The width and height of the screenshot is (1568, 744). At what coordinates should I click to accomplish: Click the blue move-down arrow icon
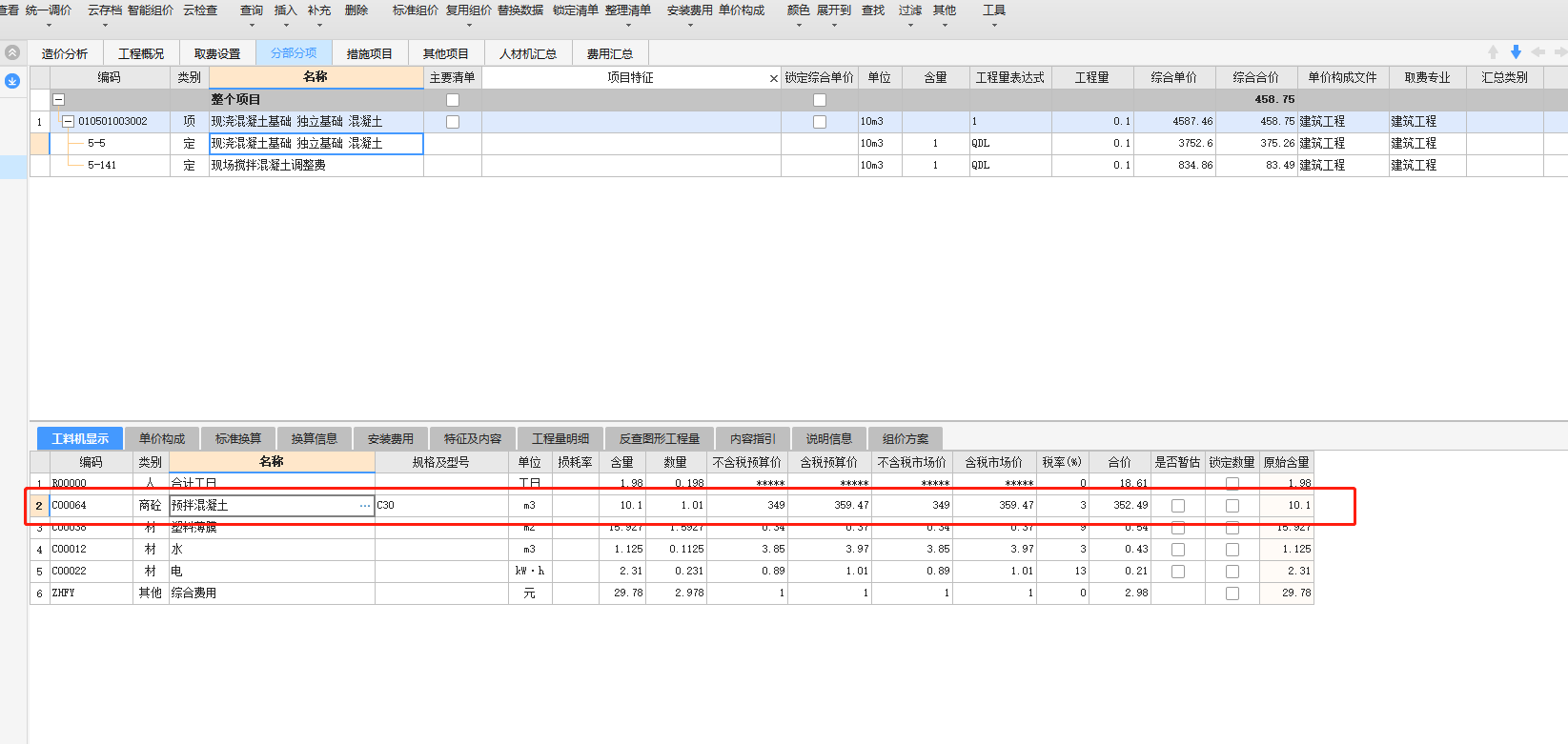(x=1516, y=52)
